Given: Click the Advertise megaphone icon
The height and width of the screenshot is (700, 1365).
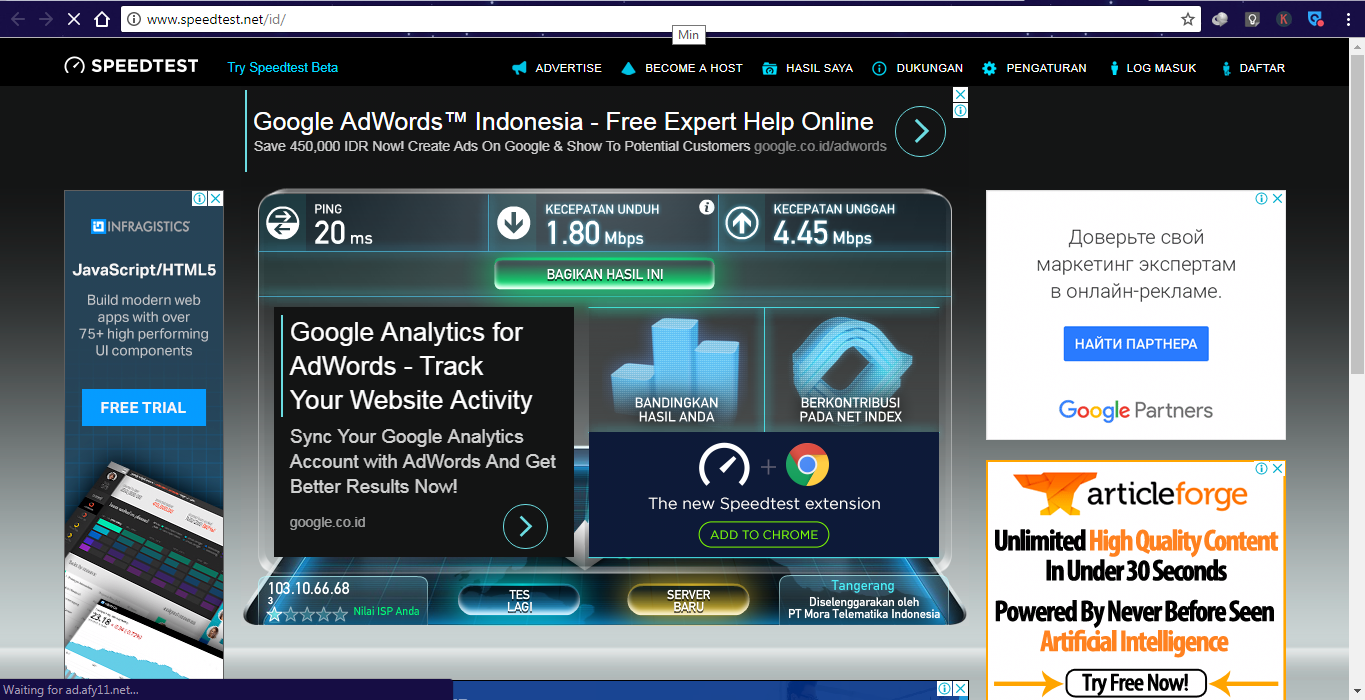Looking at the screenshot, I should pyautogui.click(x=519, y=68).
